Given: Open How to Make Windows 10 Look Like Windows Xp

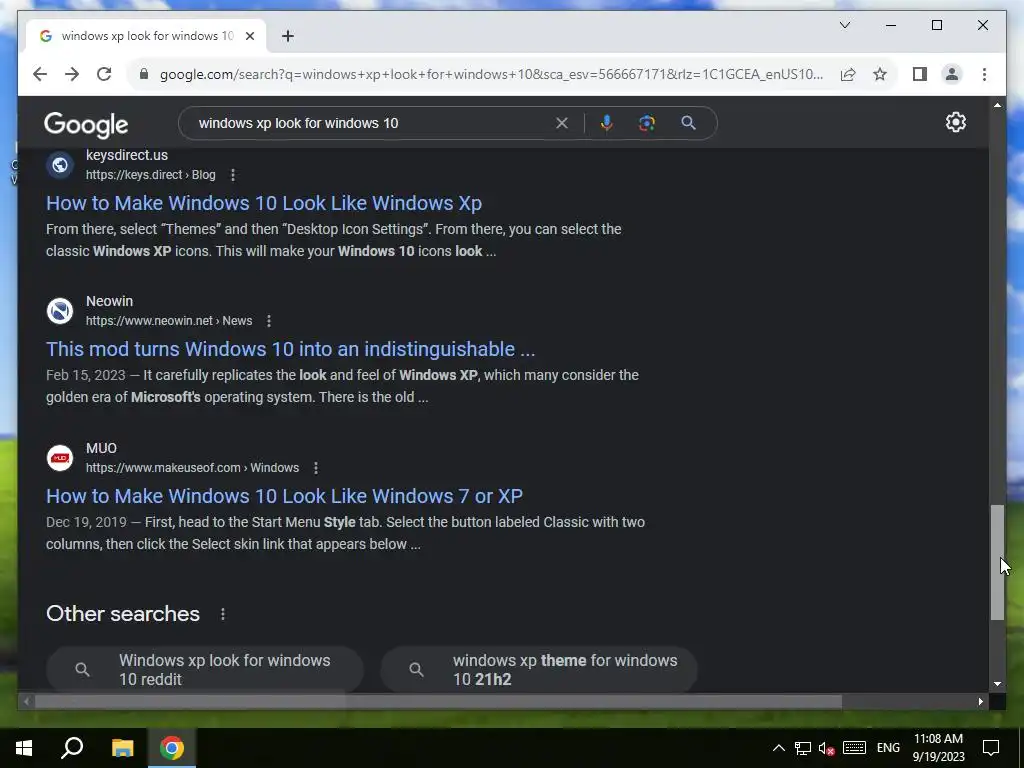Looking at the screenshot, I should pos(264,203).
